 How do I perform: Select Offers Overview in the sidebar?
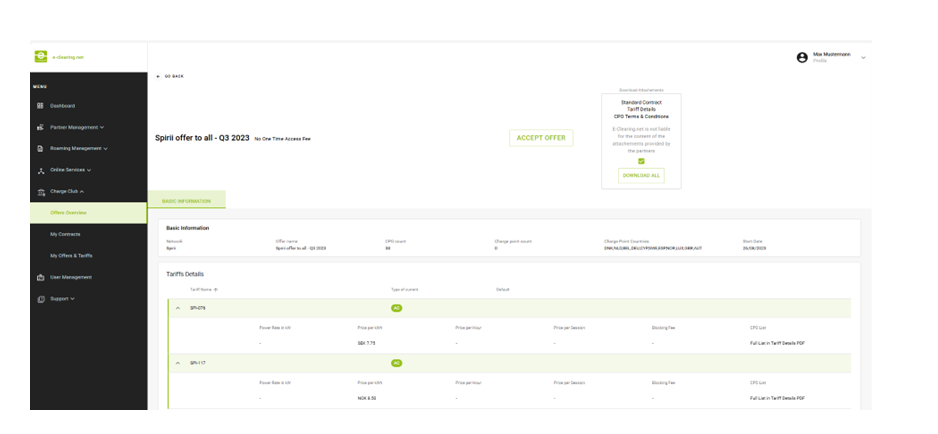click(89, 213)
